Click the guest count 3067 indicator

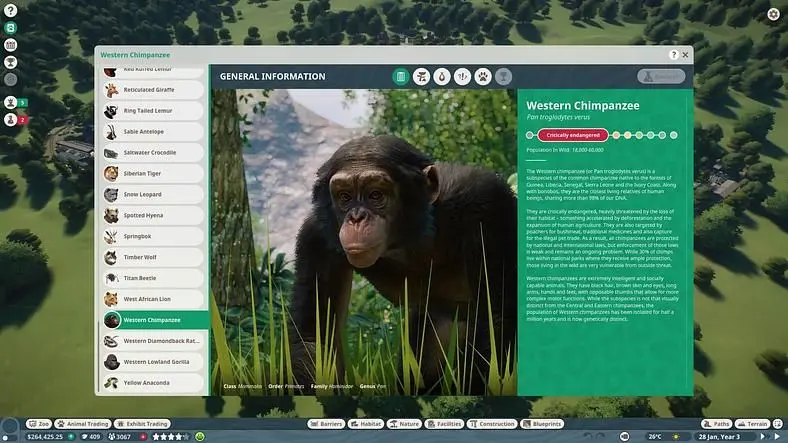(x=120, y=436)
